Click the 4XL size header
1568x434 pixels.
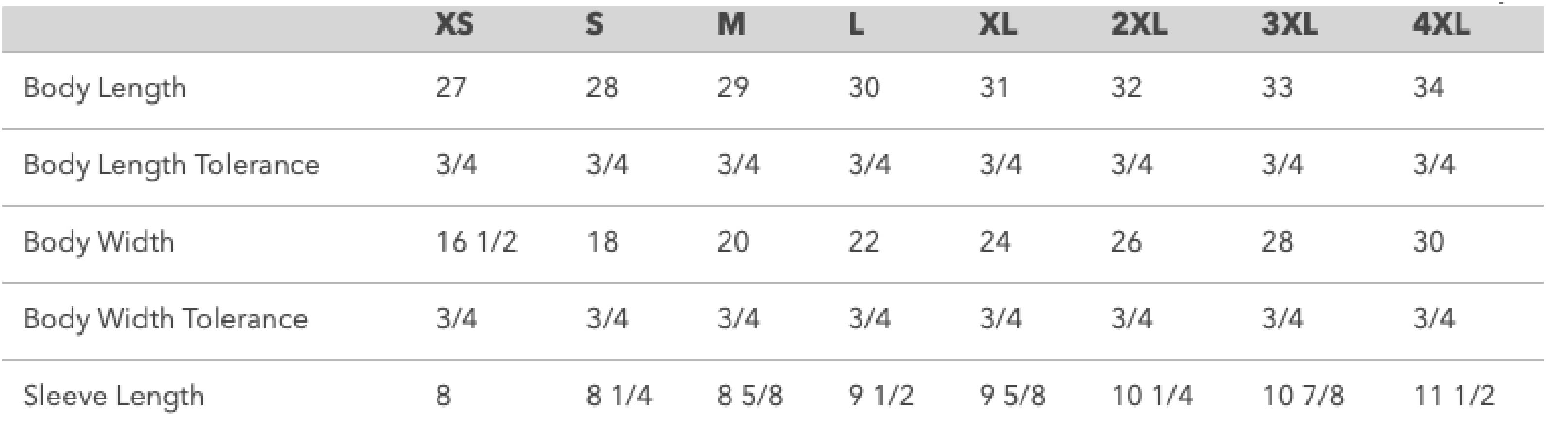click(1440, 25)
